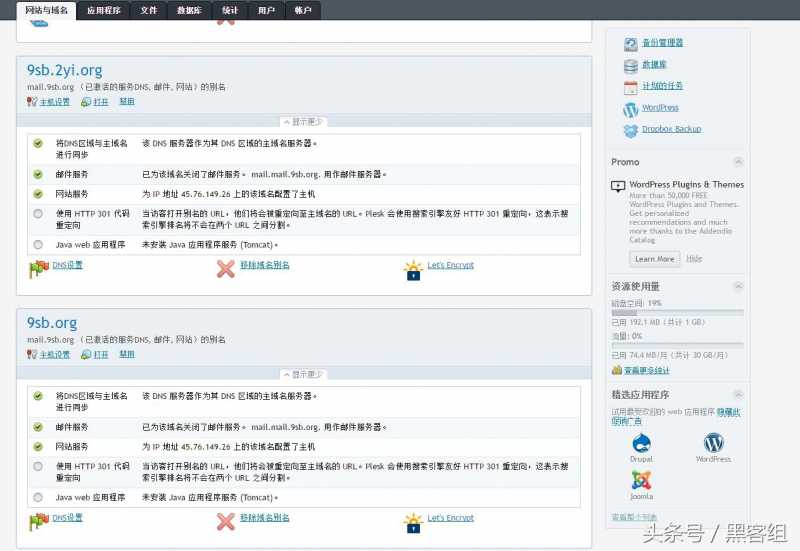Open Let's Encrypt link for 9sb.2yi.org
Image resolution: width=800 pixels, height=551 pixels.
point(451,265)
